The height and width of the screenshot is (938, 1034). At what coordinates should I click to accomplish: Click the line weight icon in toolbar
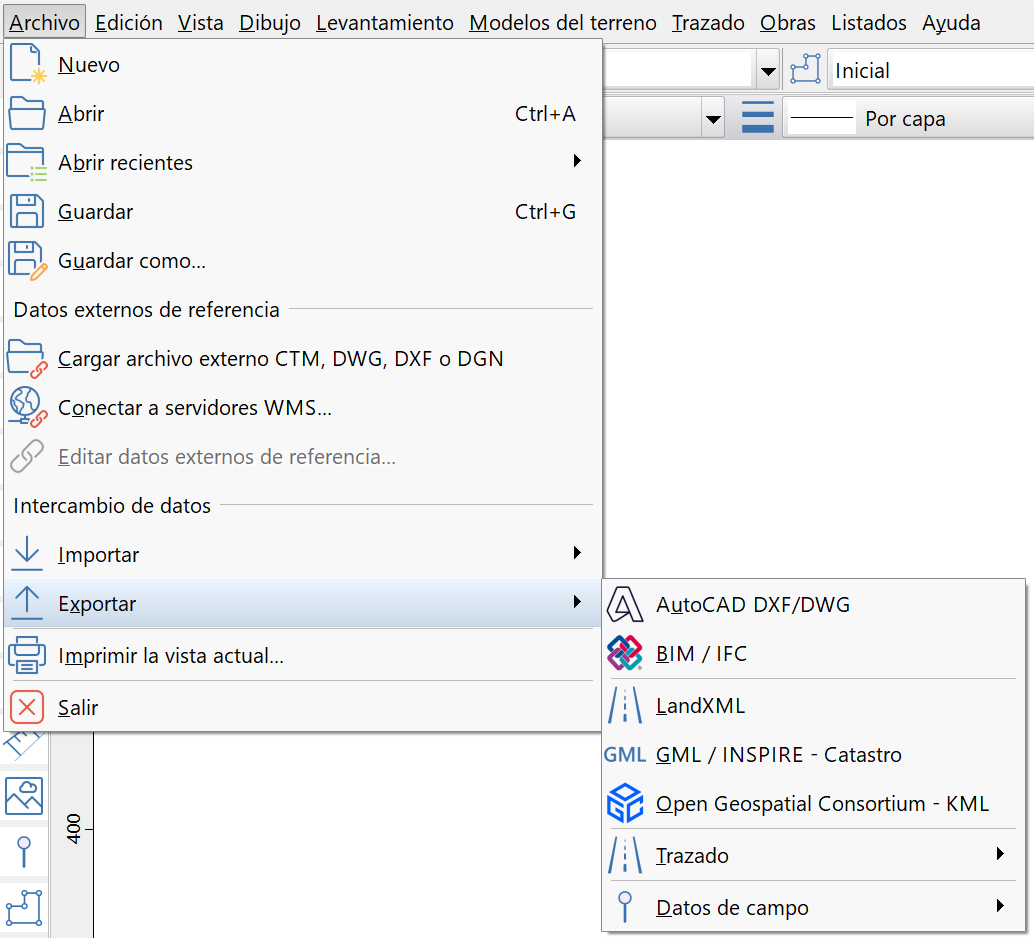click(x=758, y=118)
